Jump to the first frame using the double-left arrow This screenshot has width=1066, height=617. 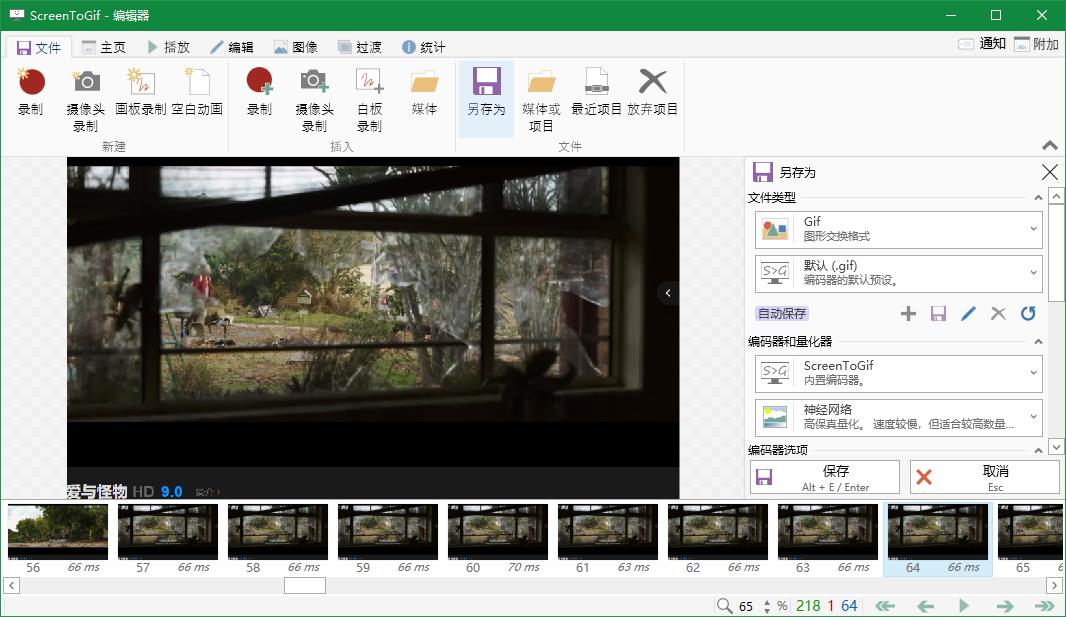click(884, 605)
